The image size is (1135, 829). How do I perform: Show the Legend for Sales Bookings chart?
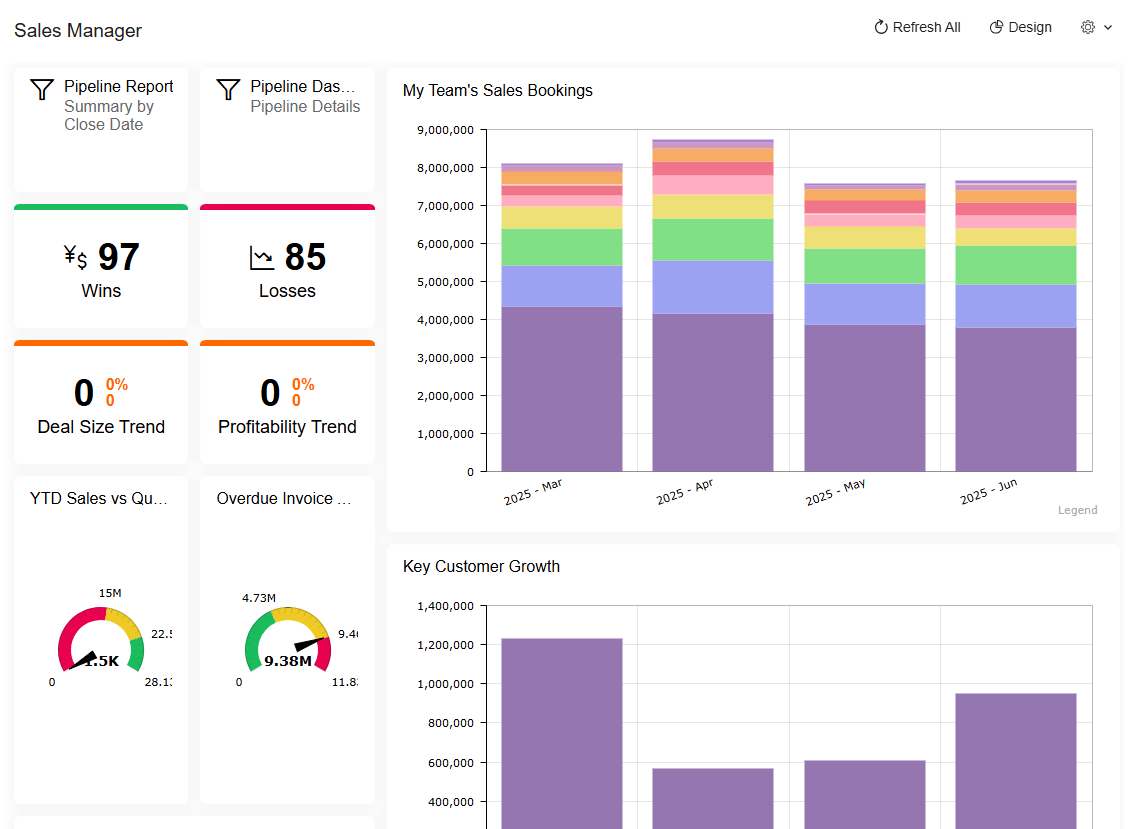point(1077,510)
